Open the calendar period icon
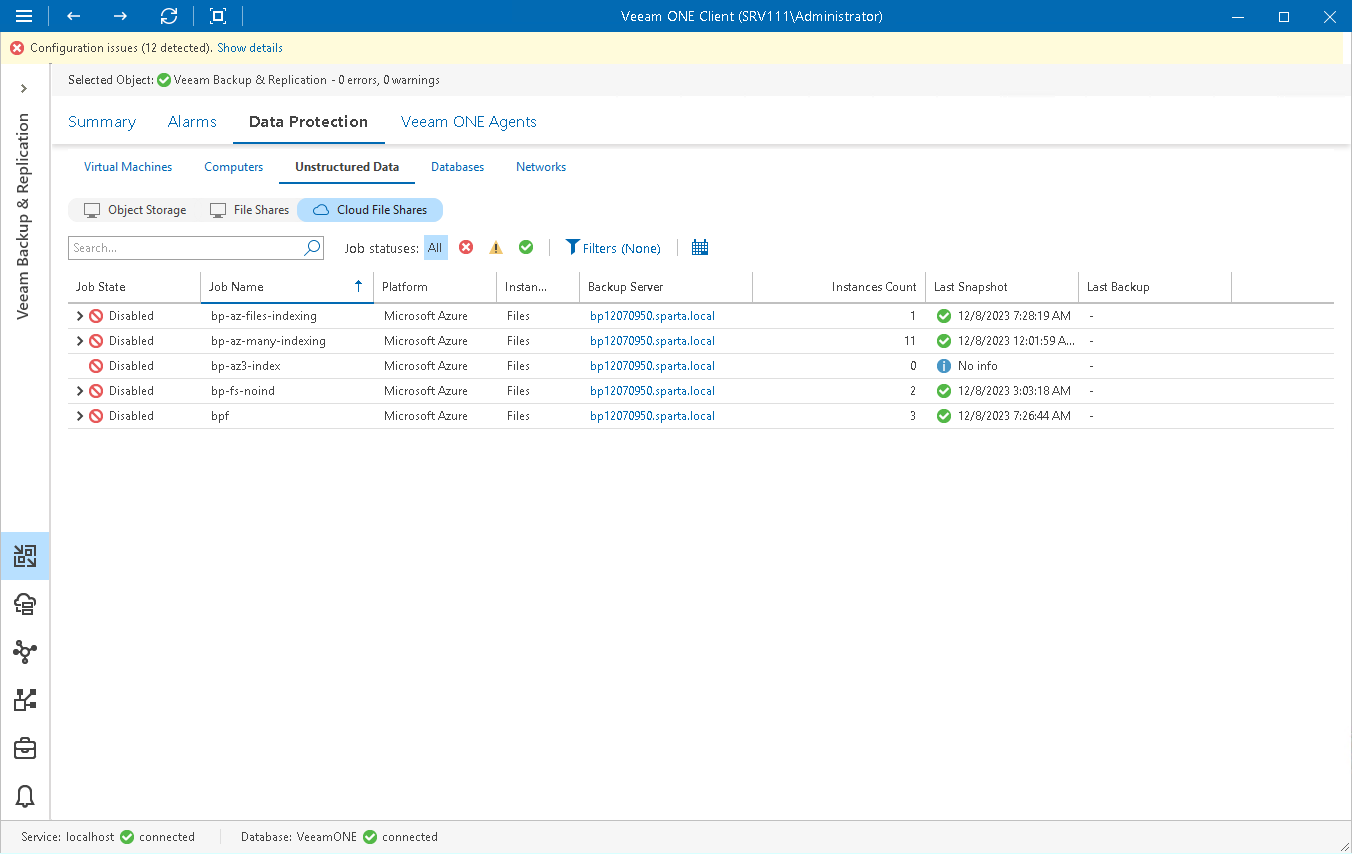Viewport: 1352px width, 854px height. click(700, 248)
